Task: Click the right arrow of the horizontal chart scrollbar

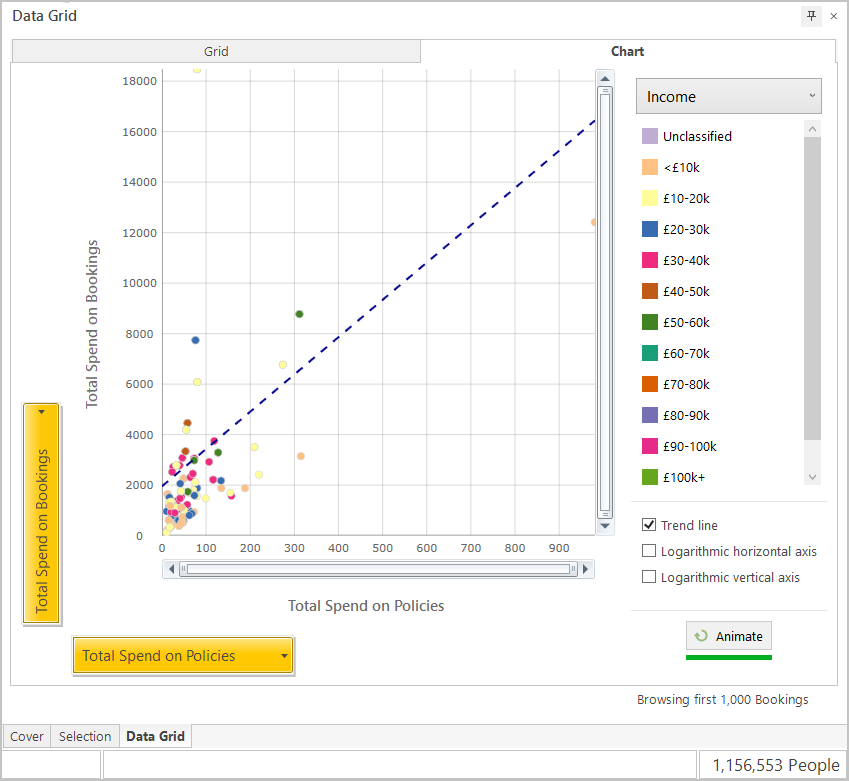Action: 586,568
